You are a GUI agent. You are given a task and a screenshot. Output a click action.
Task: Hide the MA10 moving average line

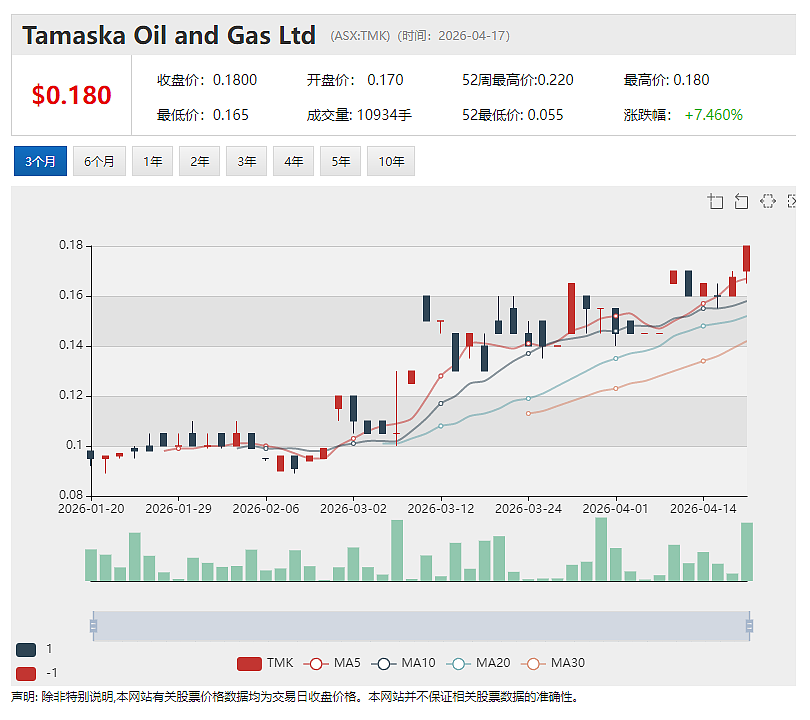click(x=403, y=663)
